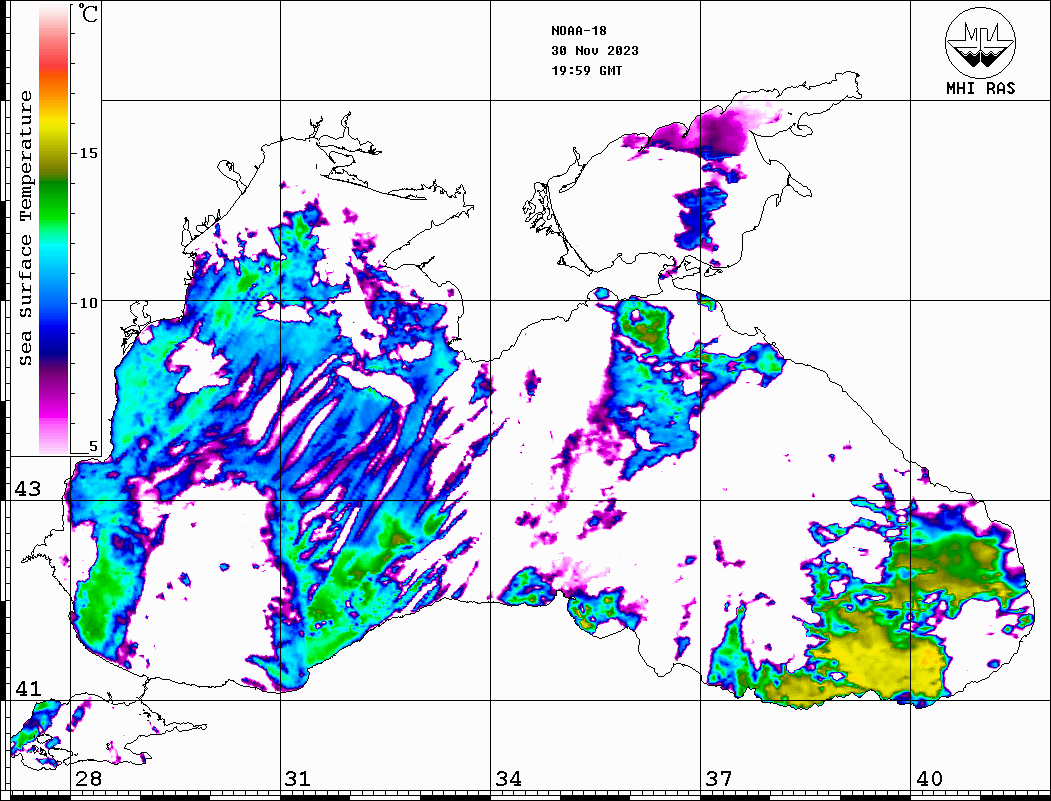Click longitude label '37'
This screenshot has height=801, width=1051.
click(x=719, y=778)
